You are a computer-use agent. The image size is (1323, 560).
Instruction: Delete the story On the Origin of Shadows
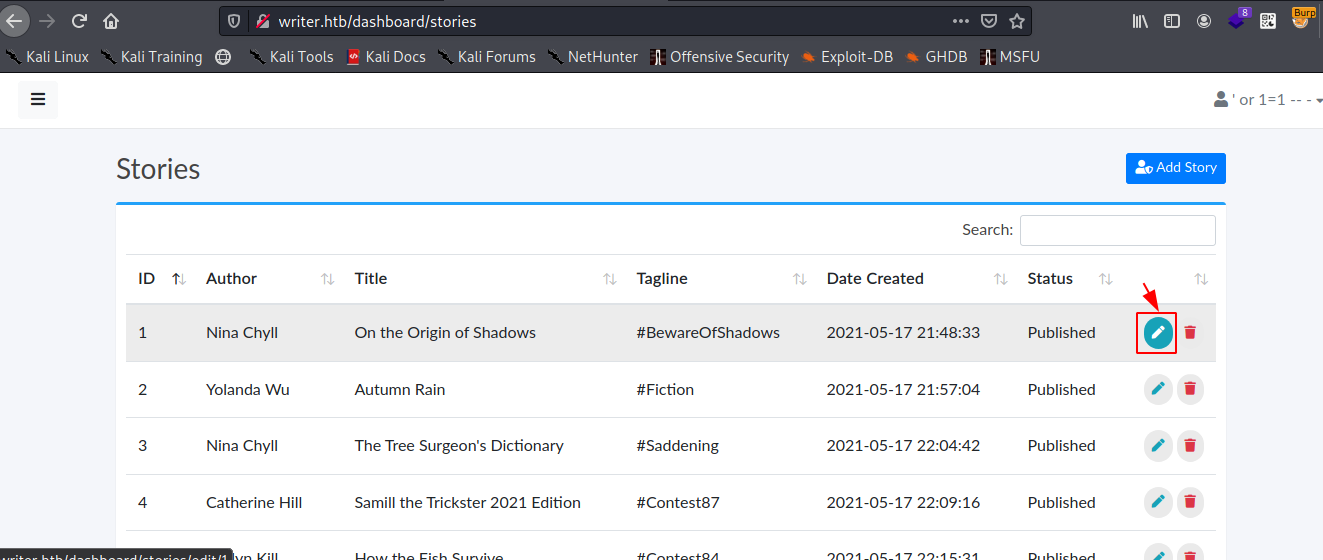(1190, 332)
